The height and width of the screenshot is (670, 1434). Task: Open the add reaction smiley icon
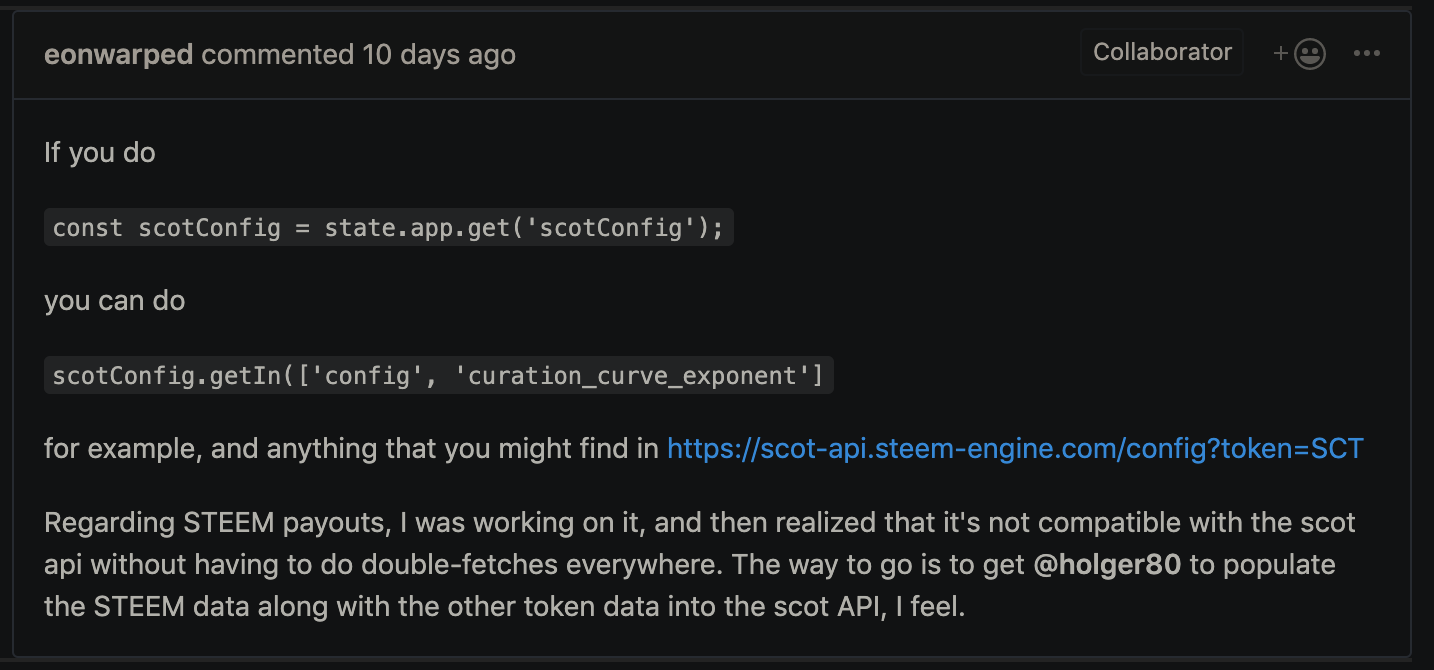point(1310,54)
